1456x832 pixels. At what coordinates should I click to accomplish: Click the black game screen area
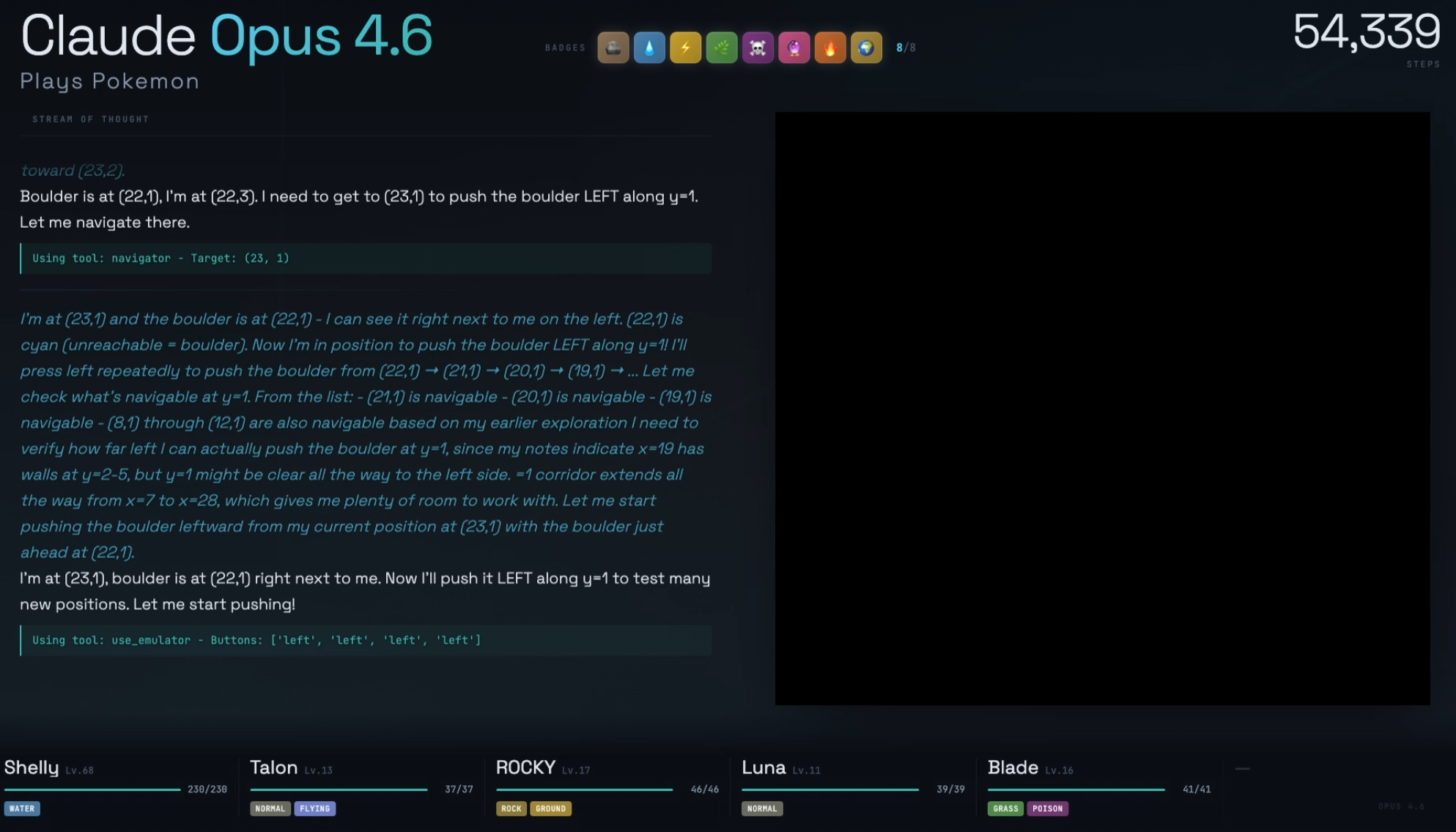tap(1102, 408)
